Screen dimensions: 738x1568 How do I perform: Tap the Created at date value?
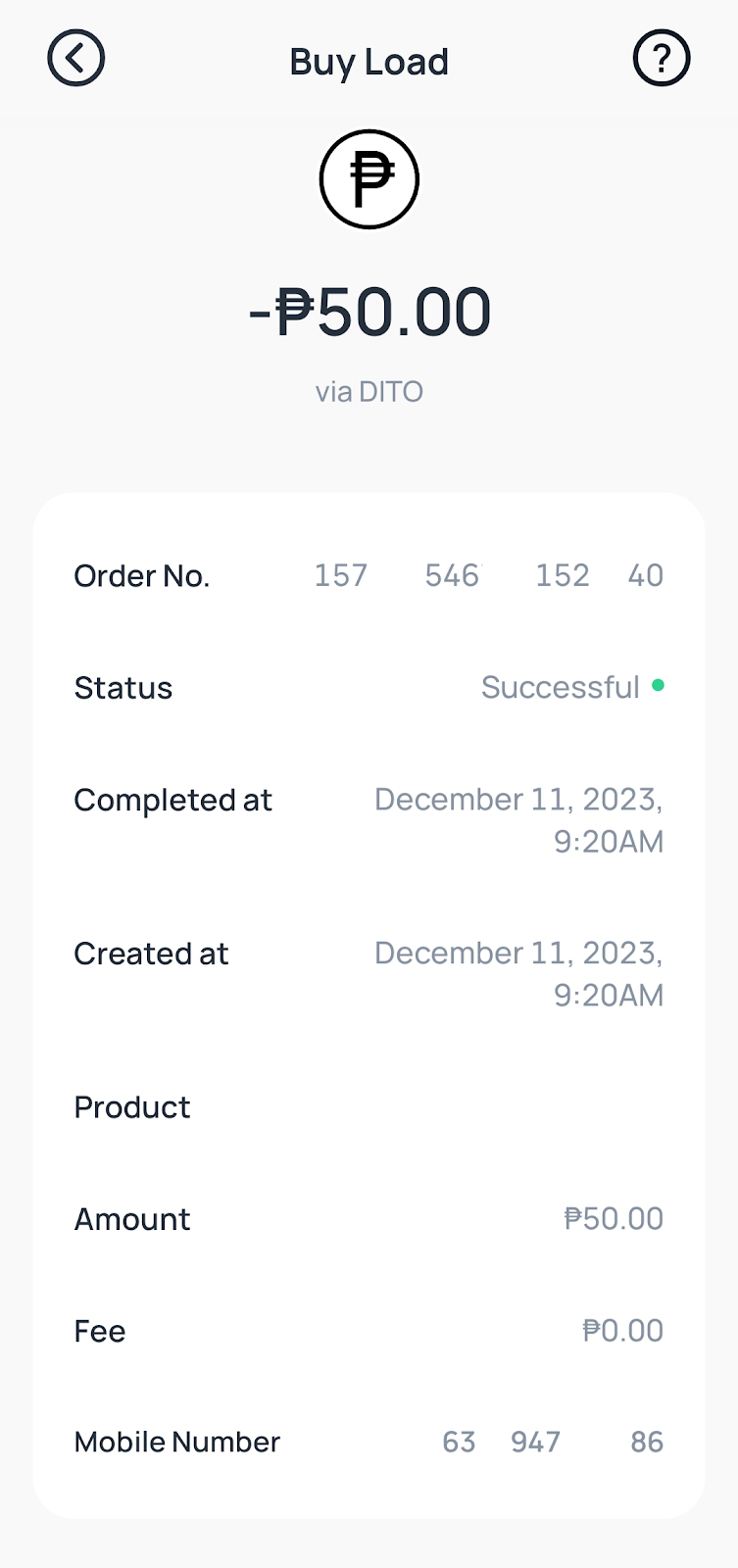[x=519, y=974]
